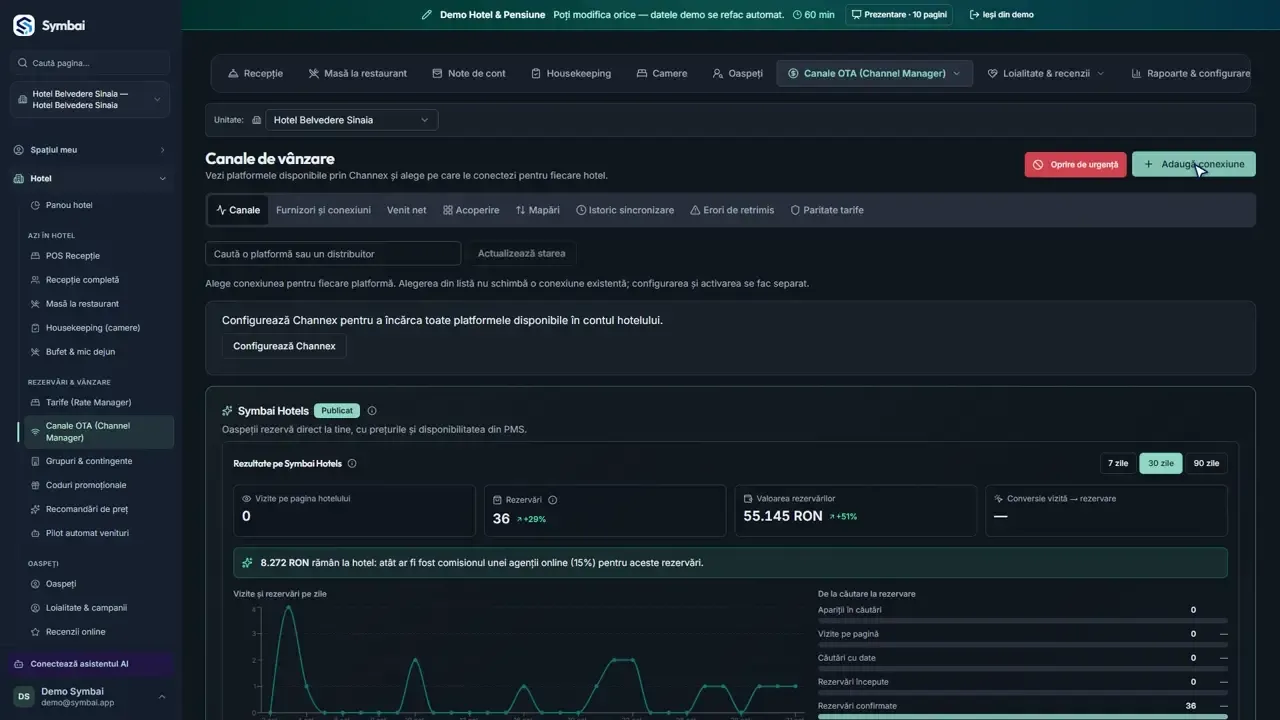Image resolution: width=1280 pixels, height=720 pixels.
Task: Open info icon next to Publicat badge
Action: pos(372,411)
